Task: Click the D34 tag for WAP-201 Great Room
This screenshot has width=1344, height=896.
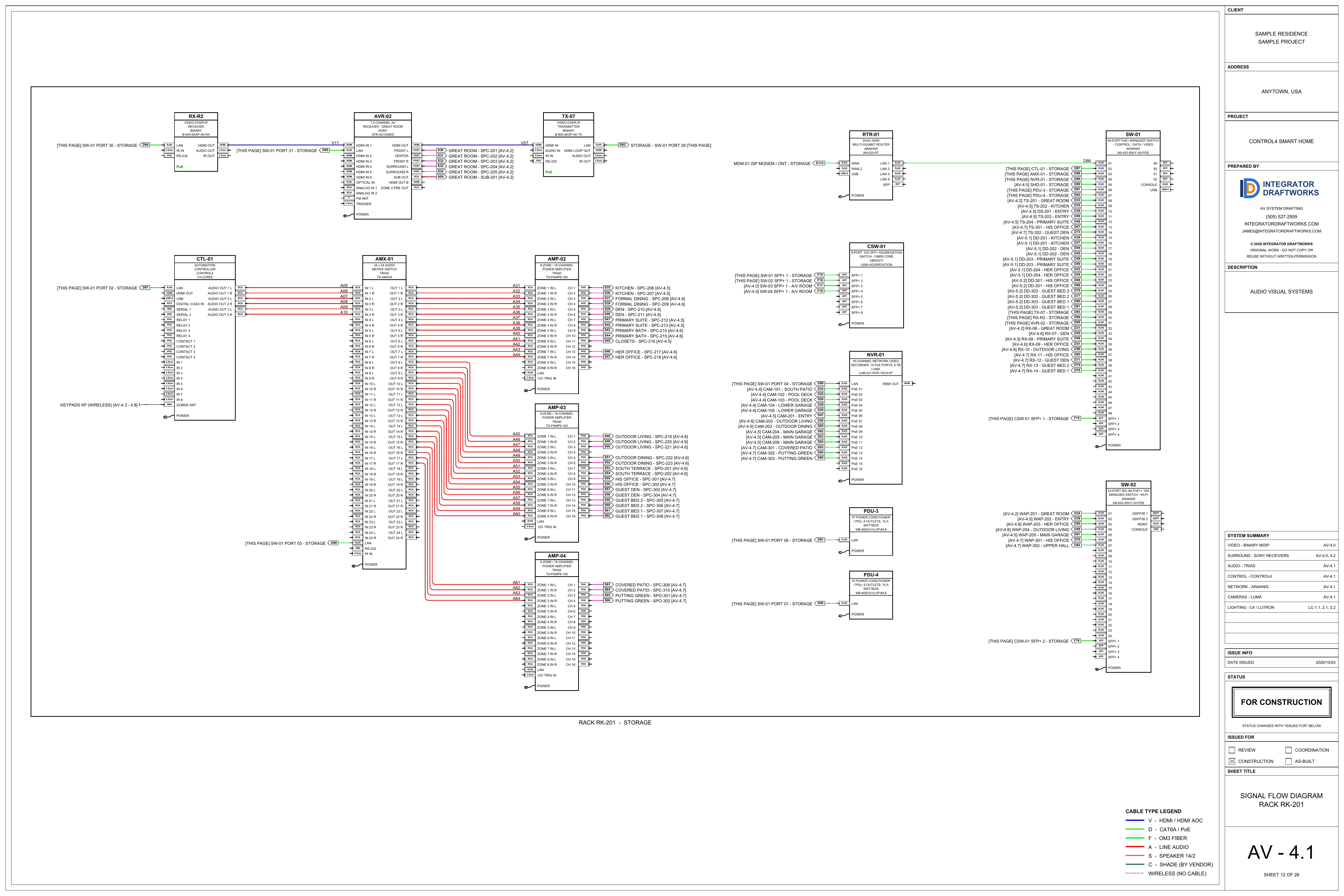Action: (1077, 513)
